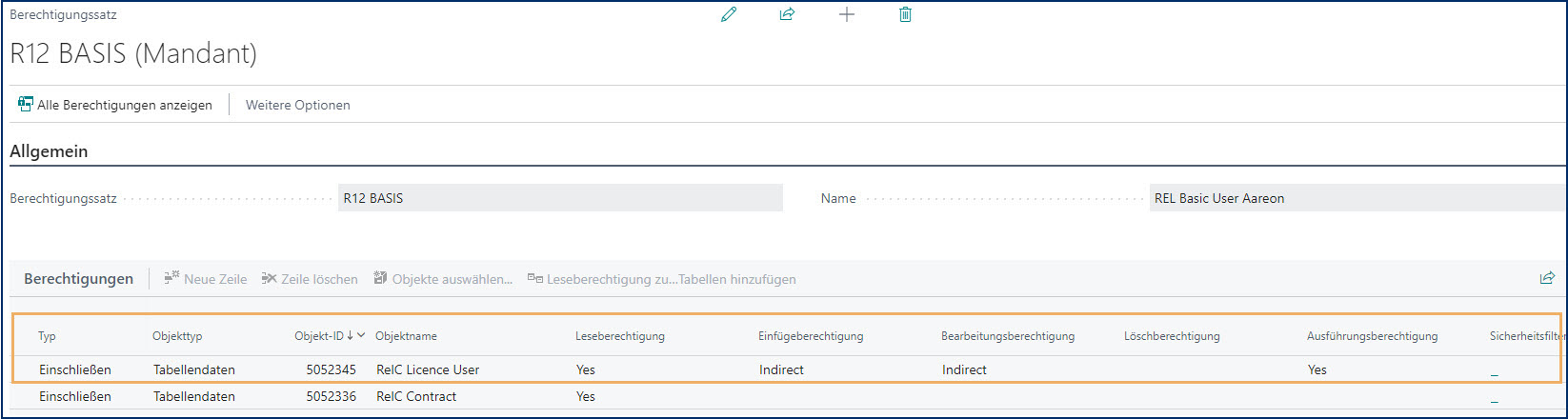Click the Berechtigungssatz field R12 BASIS
This screenshot has height=419, width=1568.
(x=560, y=198)
